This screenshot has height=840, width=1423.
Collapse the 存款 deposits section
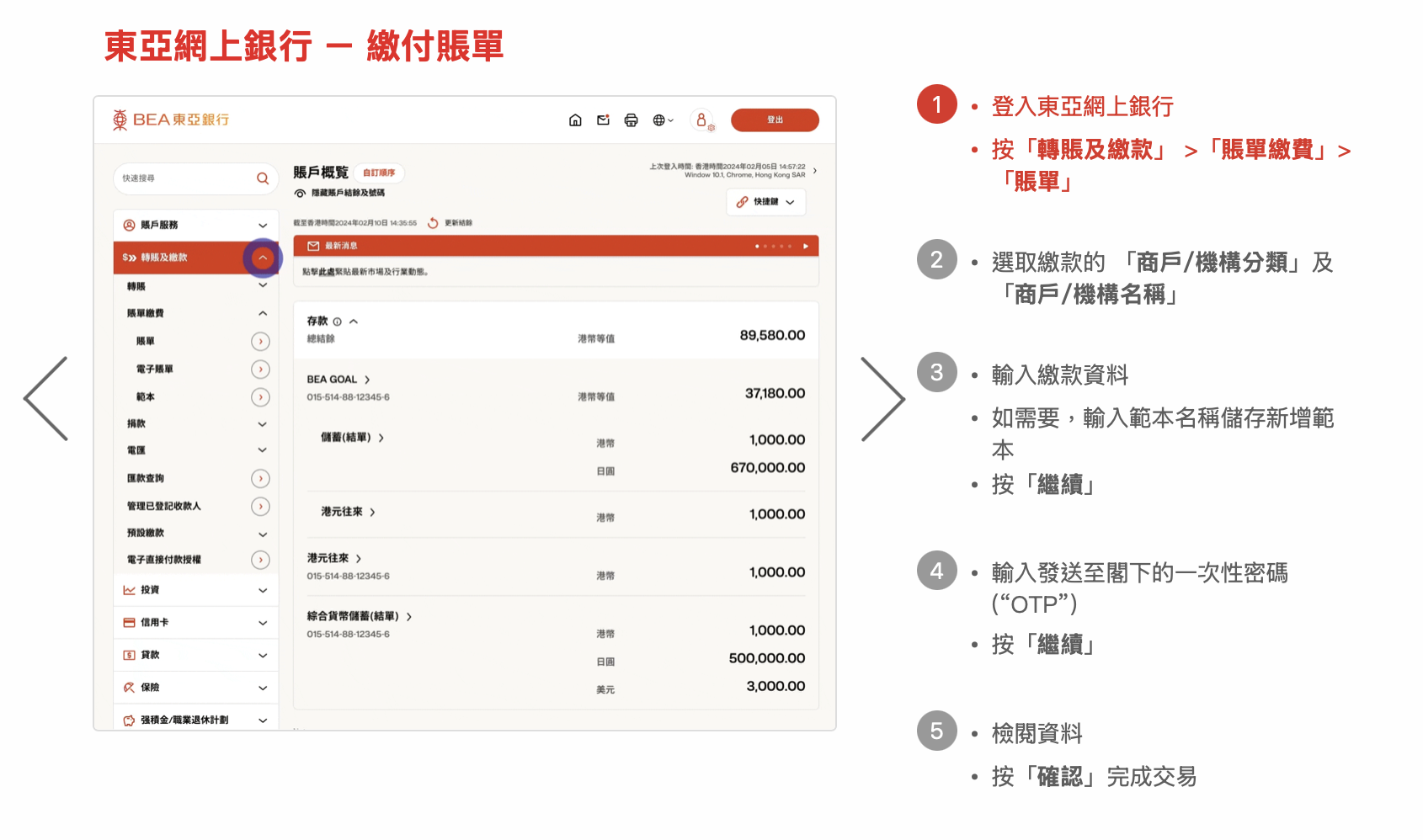coord(354,322)
